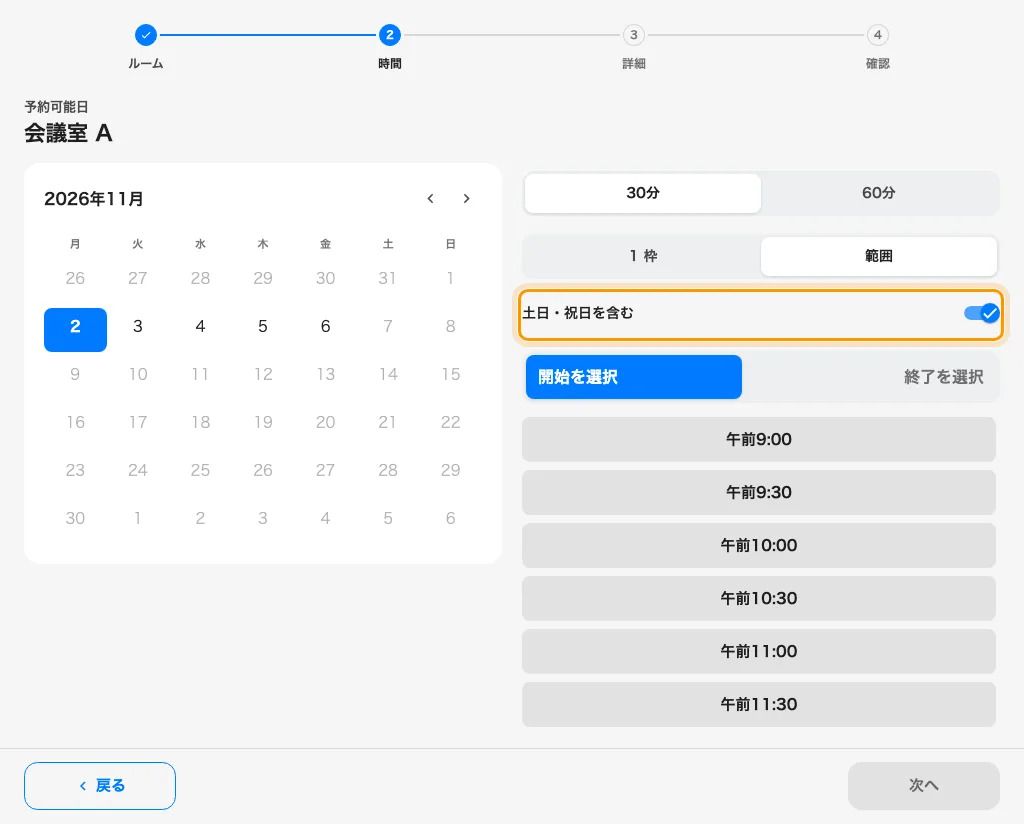The height and width of the screenshot is (824, 1024).
Task: Select November 2 on calendar
Action: click(x=75, y=330)
